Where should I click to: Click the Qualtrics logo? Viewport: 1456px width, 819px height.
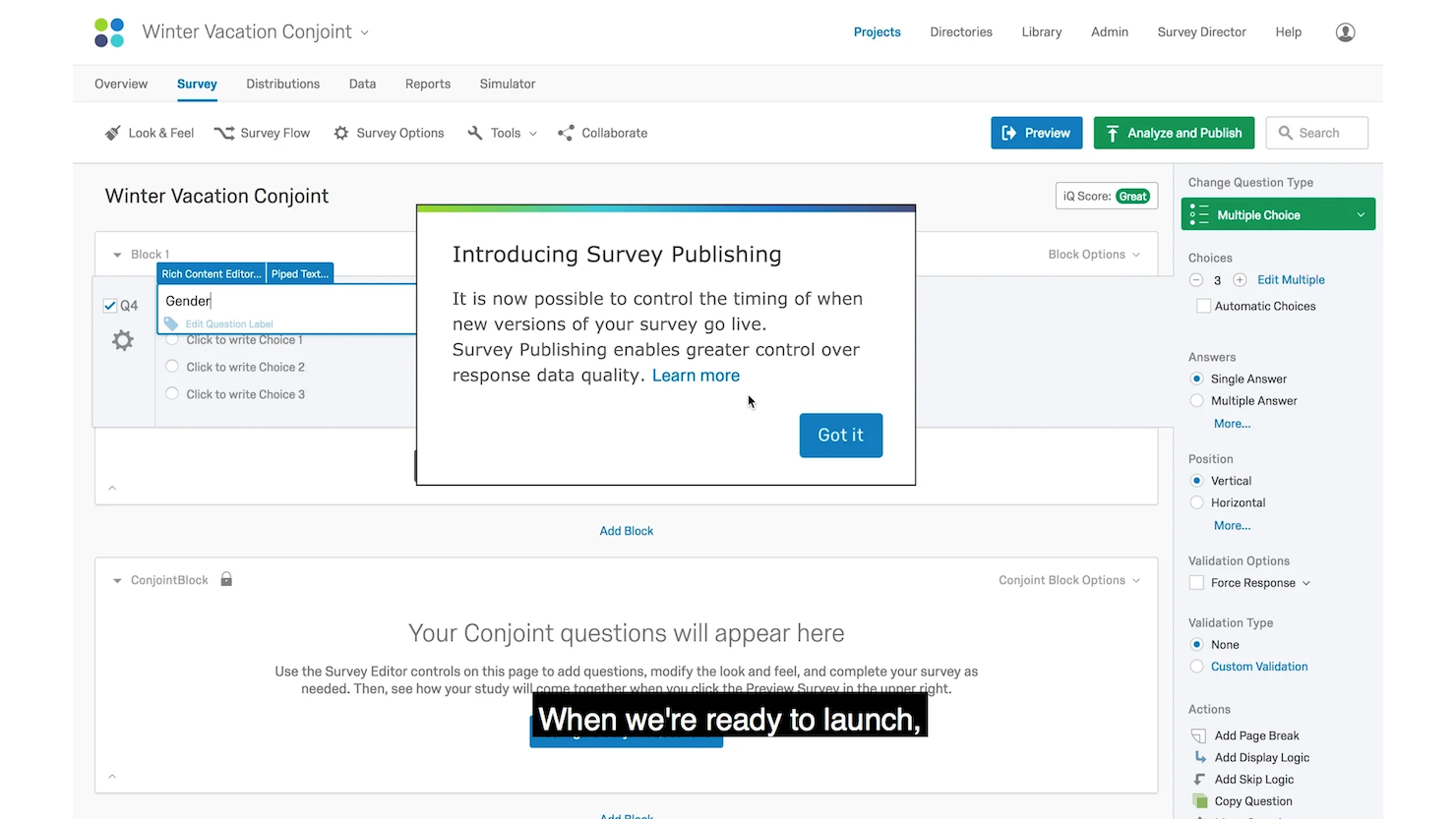(108, 31)
